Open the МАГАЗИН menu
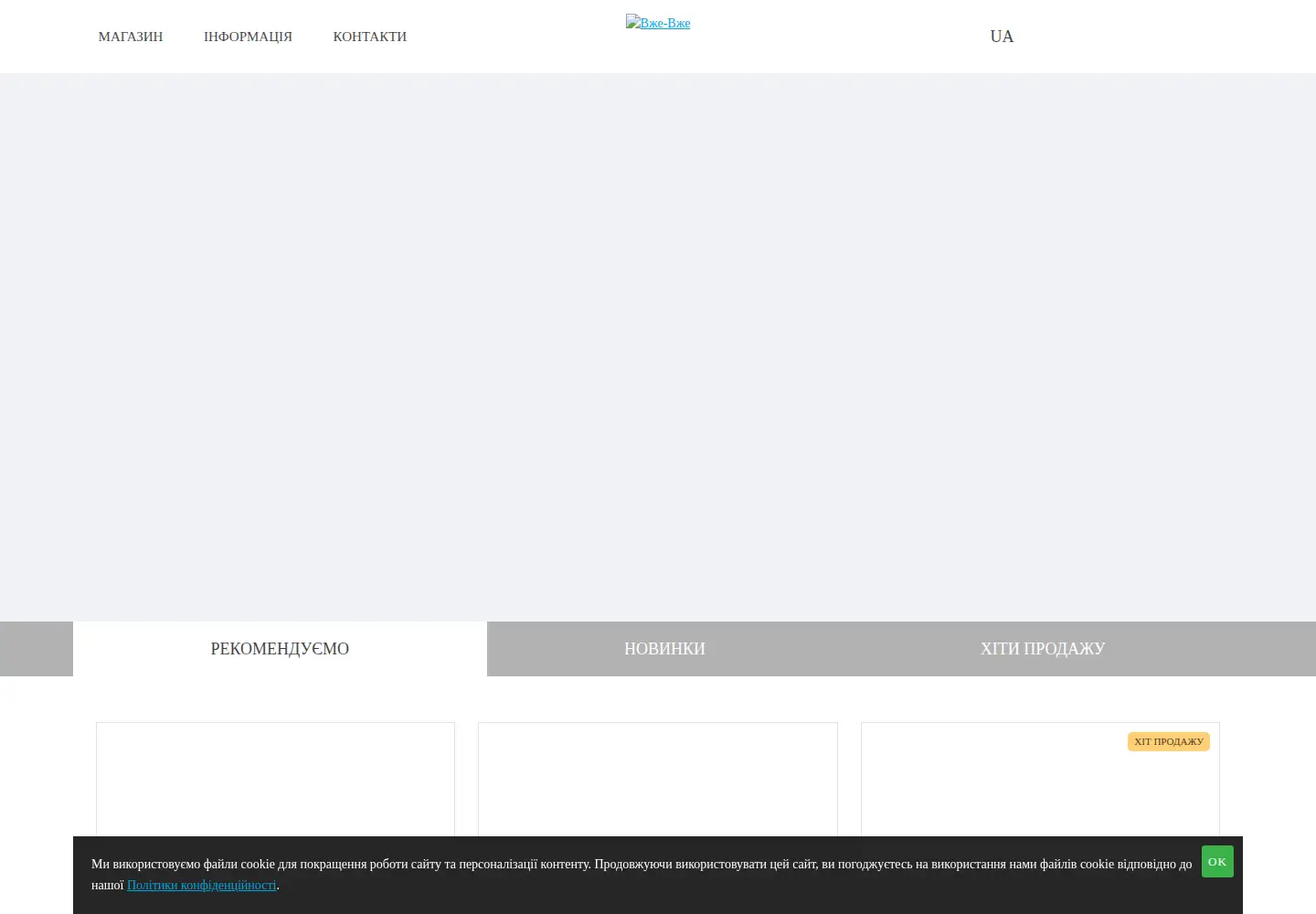This screenshot has height=914, width=1316. 131,37
